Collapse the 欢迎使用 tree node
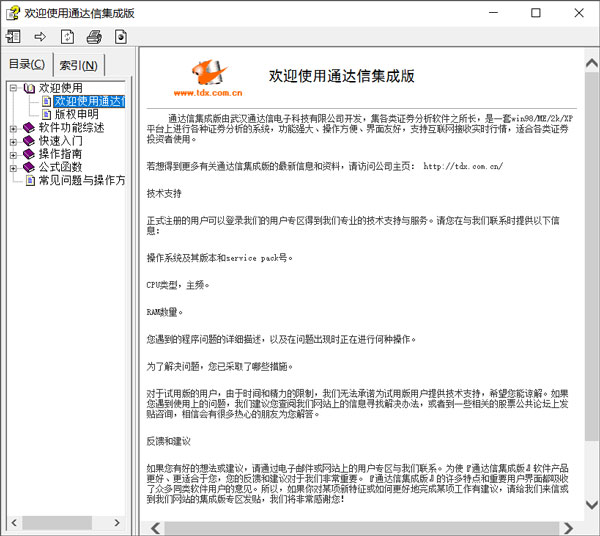The image size is (600, 536). tap(13, 88)
